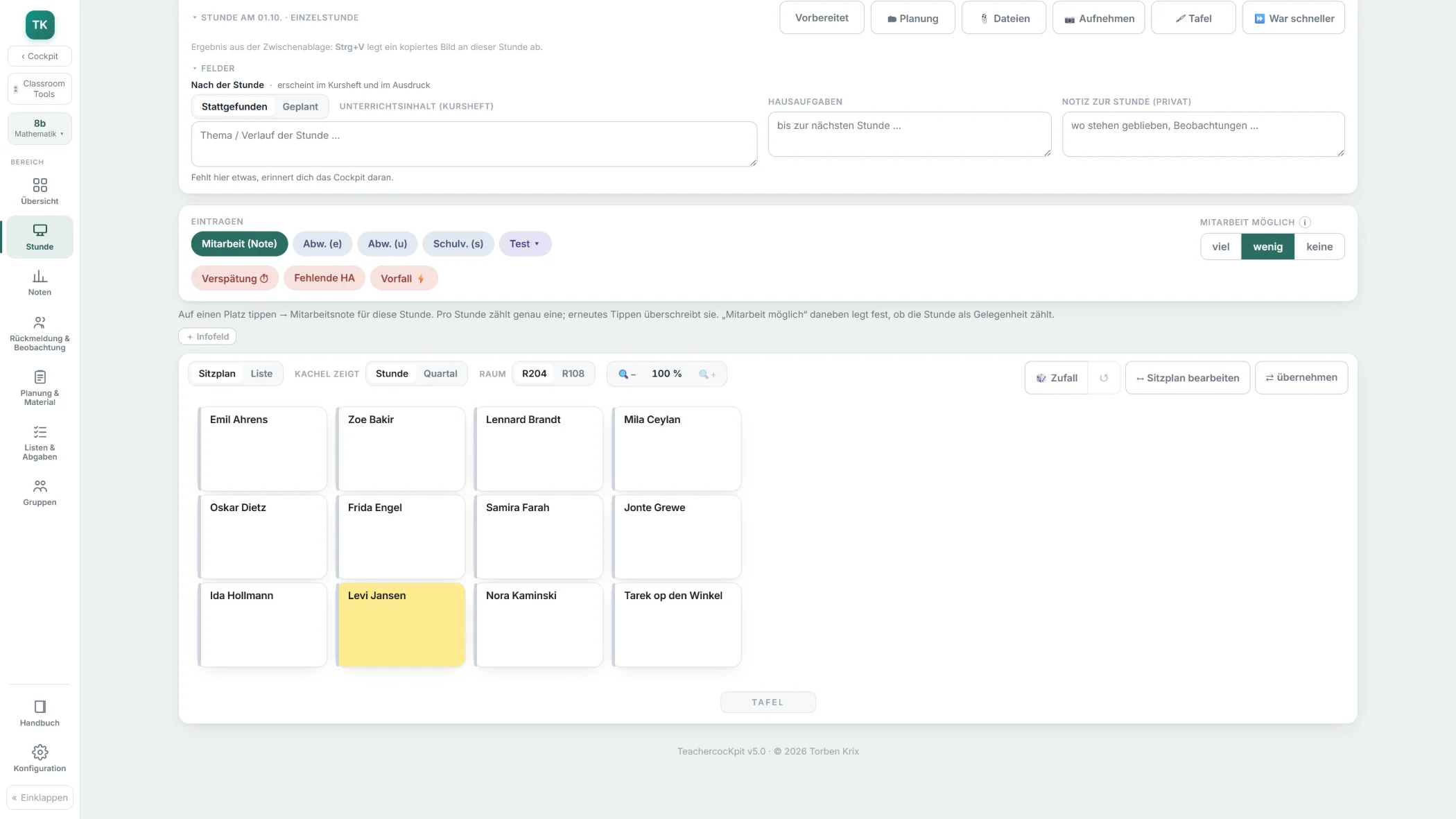Click Thema / Verlauf der Stunde field
The width and height of the screenshot is (1456, 819).
pos(474,144)
